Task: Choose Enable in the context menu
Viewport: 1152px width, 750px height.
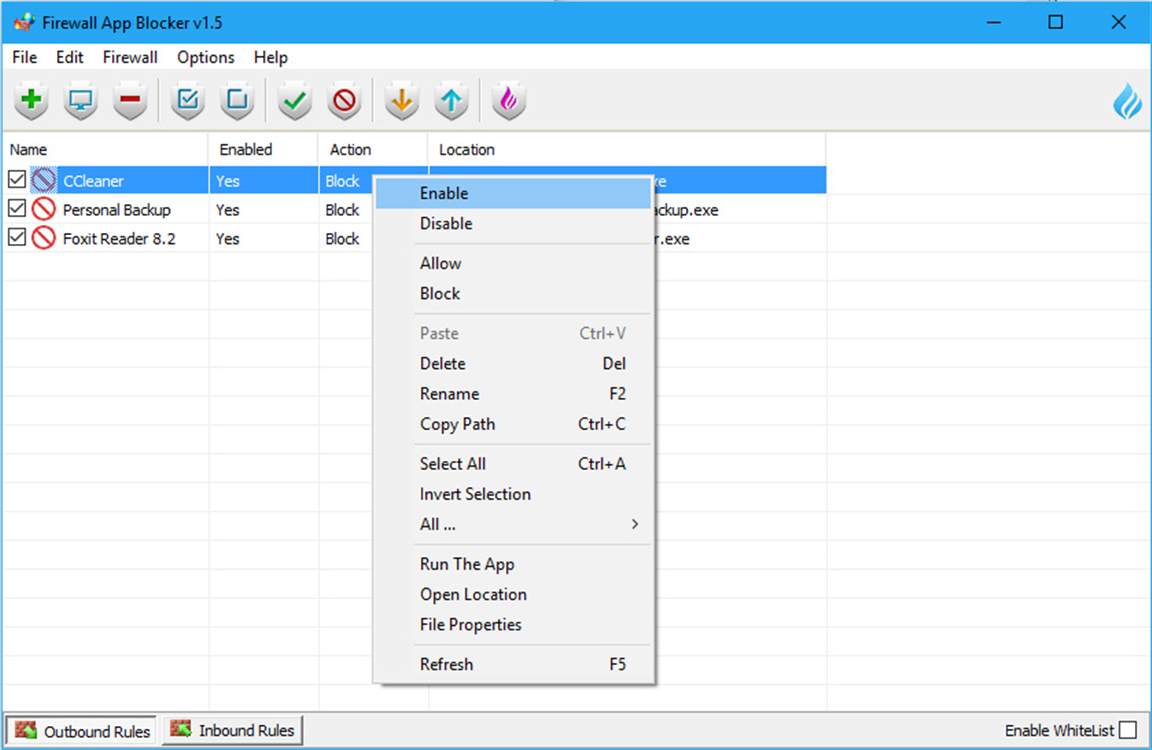Action: (514, 193)
